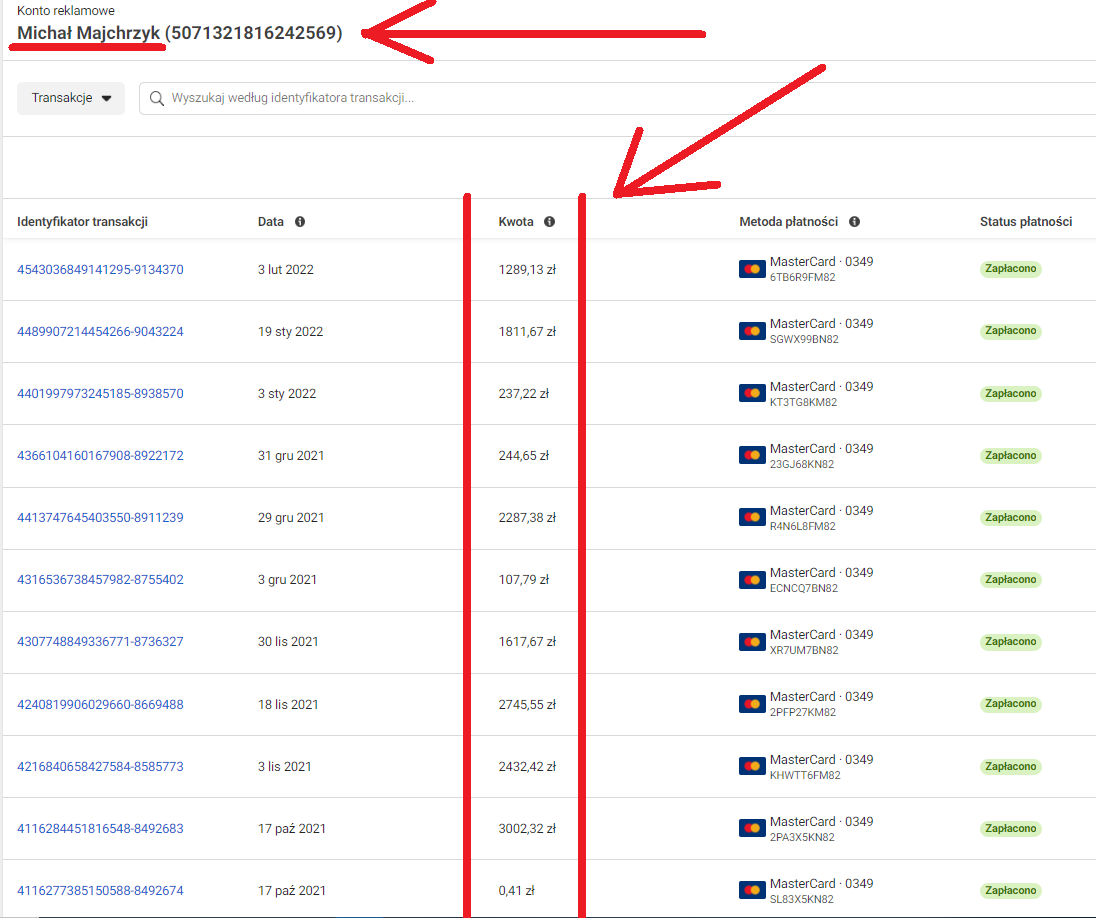Open transaction 4116284451816548-8492683
This screenshot has width=1096, height=918.
[100, 829]
